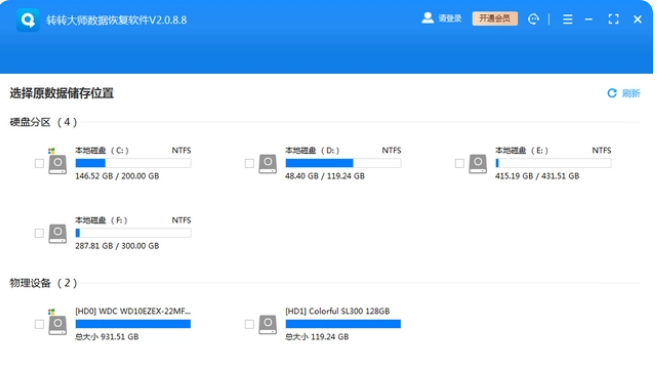Click the C: drive usage bar
This screenshot has height=388, width=657.
pyautogui.click(x=133, y=163)
